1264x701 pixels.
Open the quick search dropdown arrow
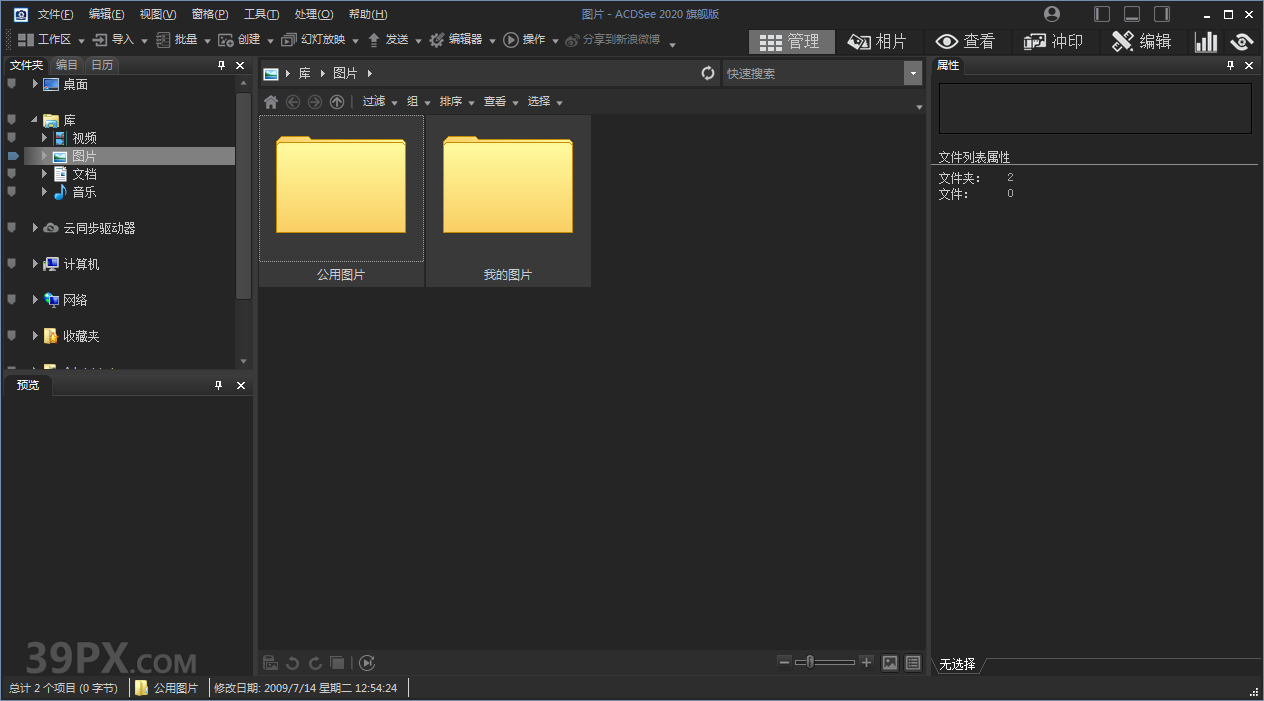point(913,73)
